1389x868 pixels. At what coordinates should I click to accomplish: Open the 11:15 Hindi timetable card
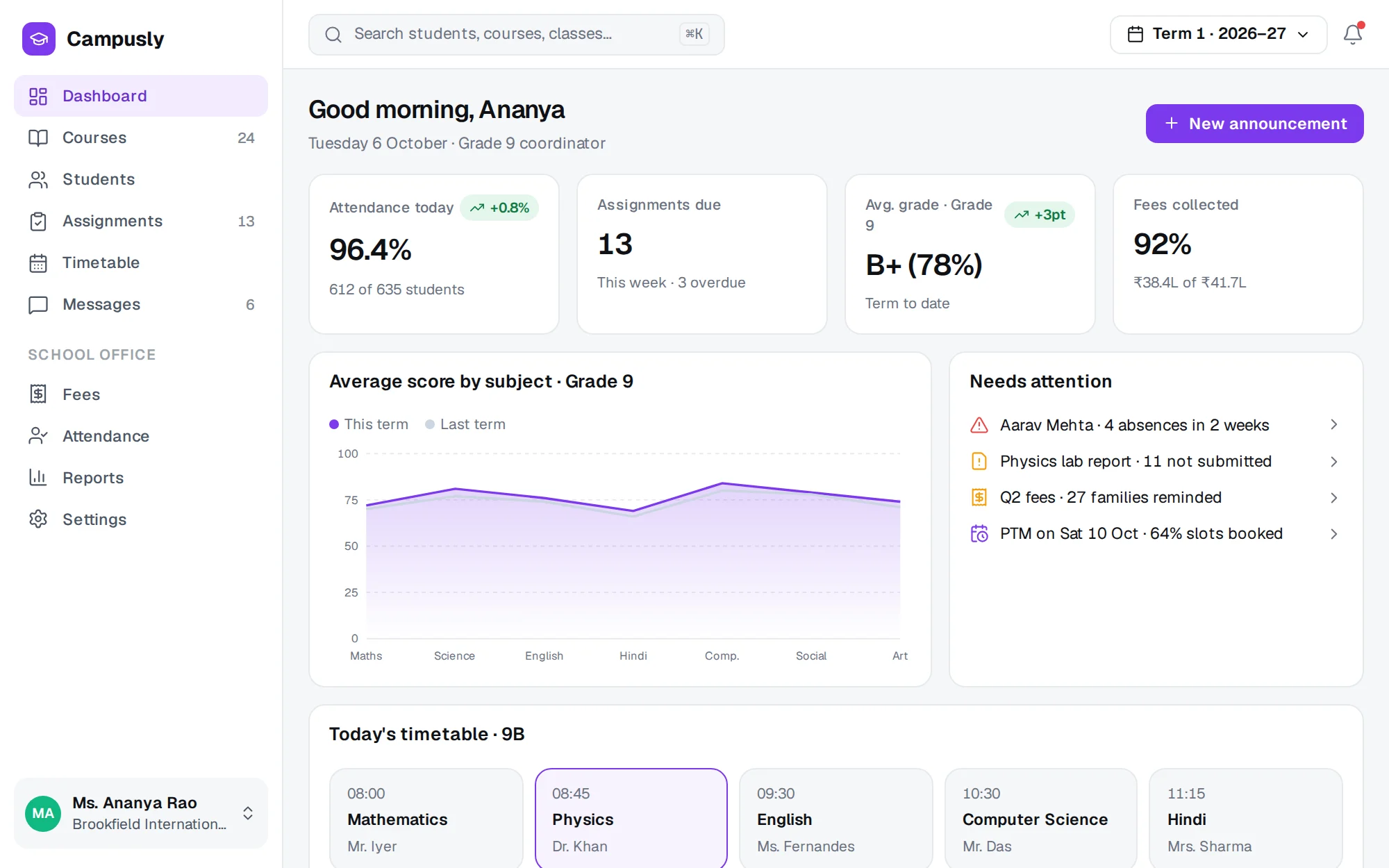tap(1246, 818)
